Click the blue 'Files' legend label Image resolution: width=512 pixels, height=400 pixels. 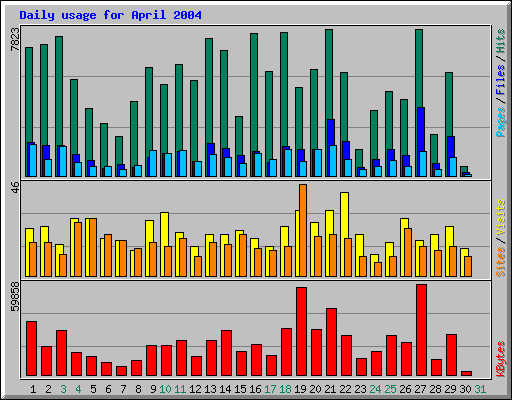(500, 80)
